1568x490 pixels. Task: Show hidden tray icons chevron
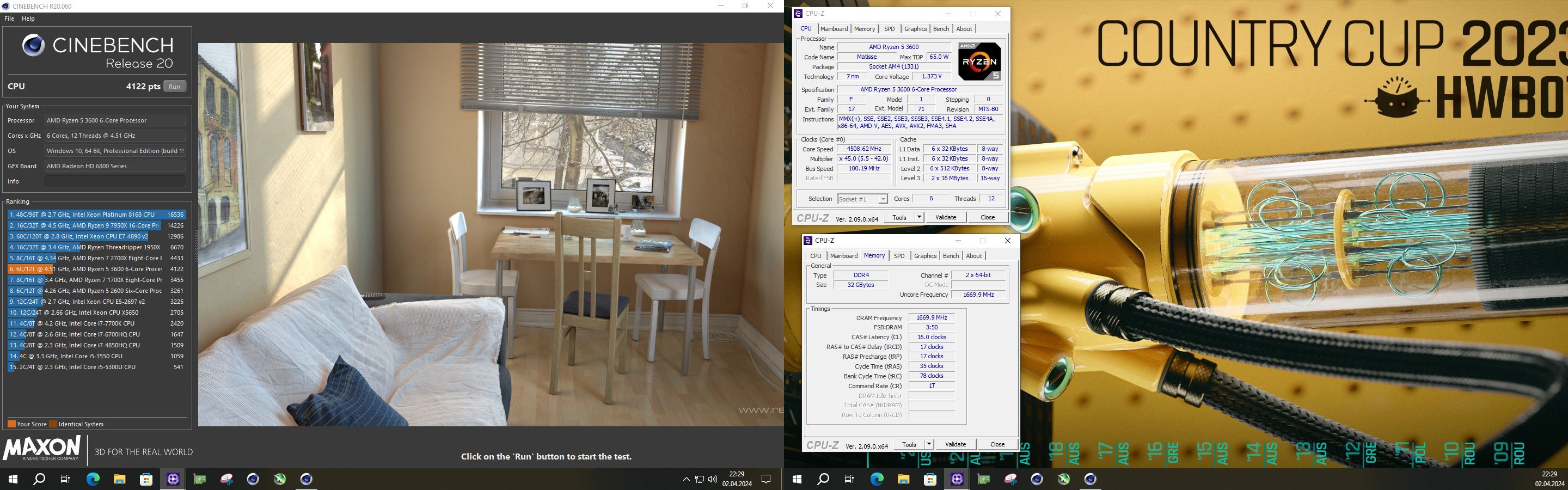tap(686, 479)
